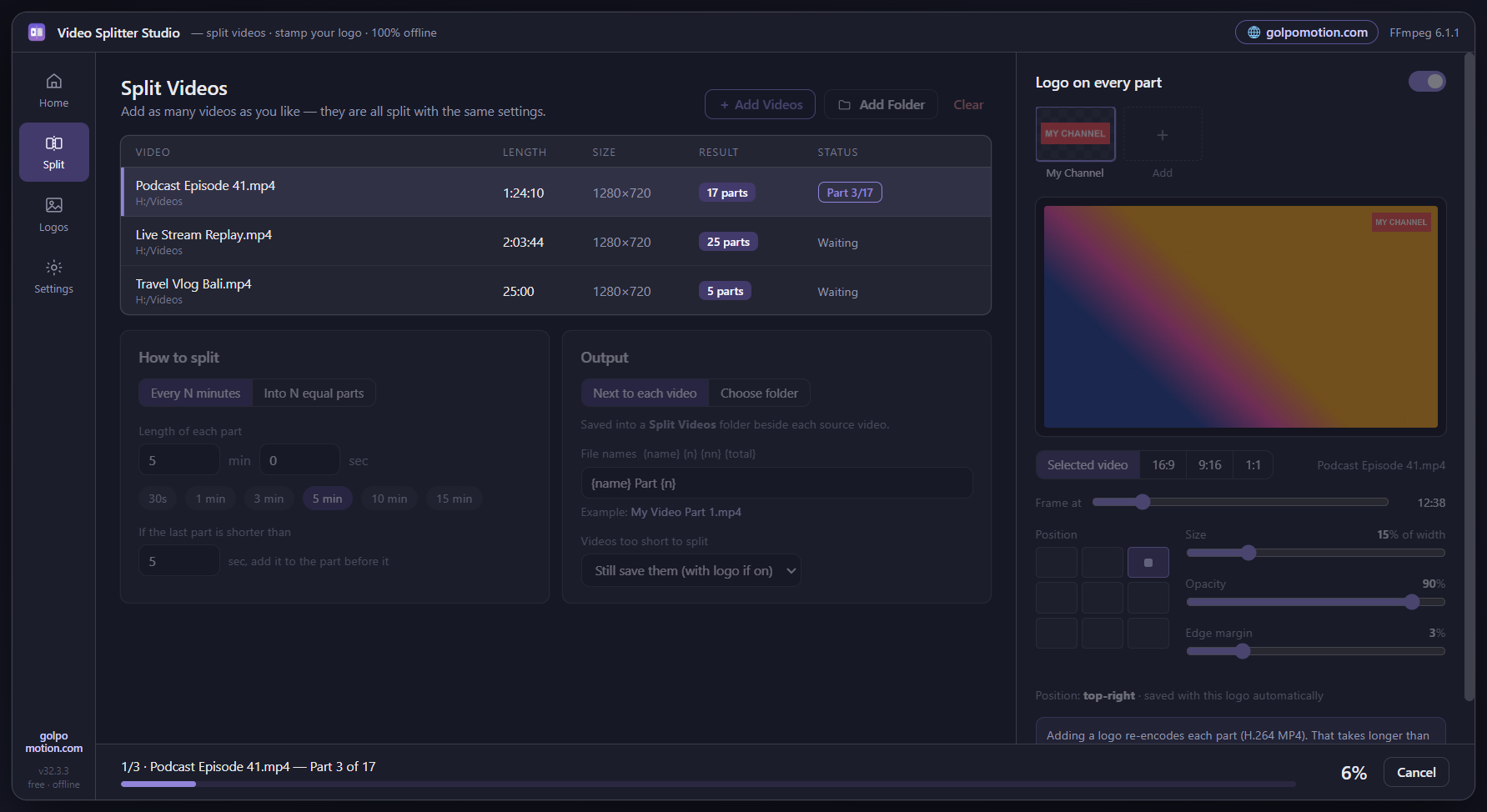Click the right panel scrollbar
The image size is (1487, 812).
tap(1469, 377)
